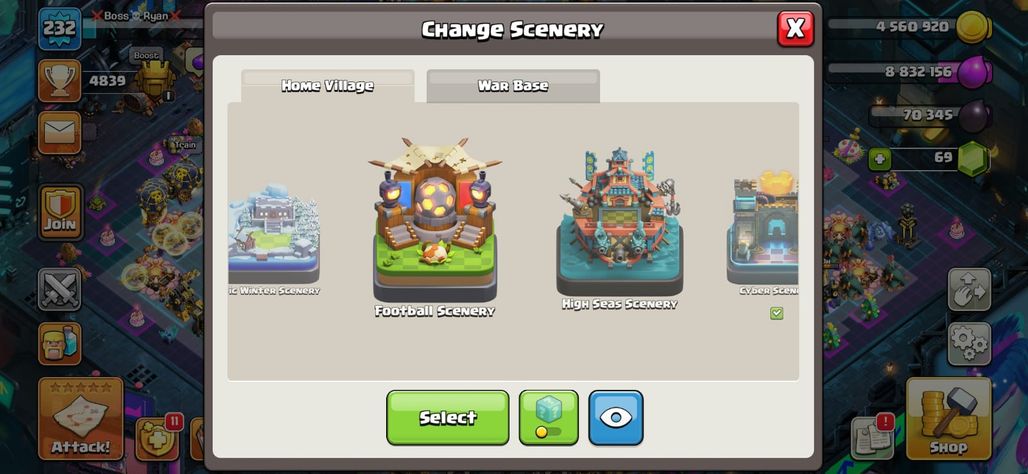Open the crossed swords war icon
Screen dimensions: 1028x474
point(60,289)
